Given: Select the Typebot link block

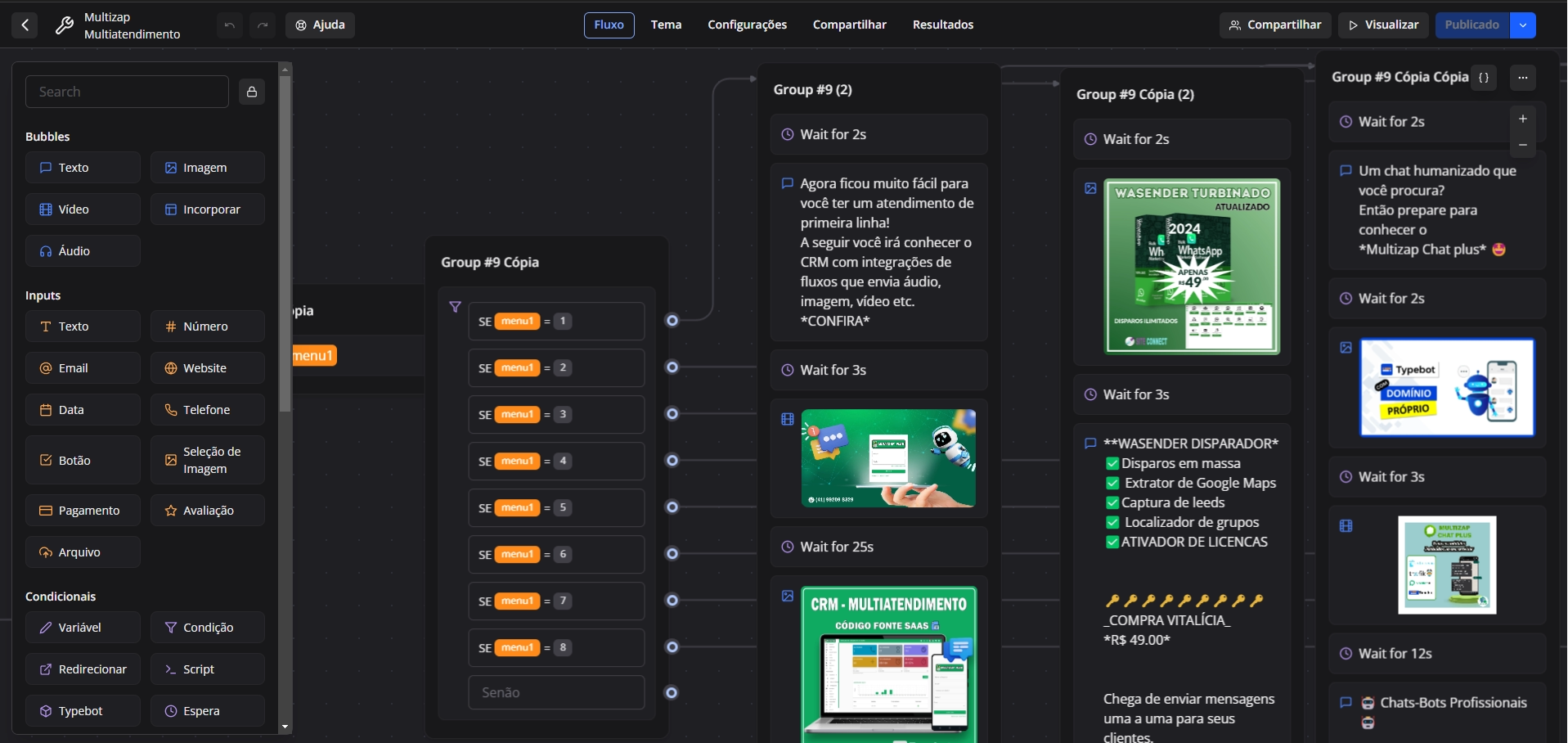Looking at the screenshot, I should coord(83,711).
